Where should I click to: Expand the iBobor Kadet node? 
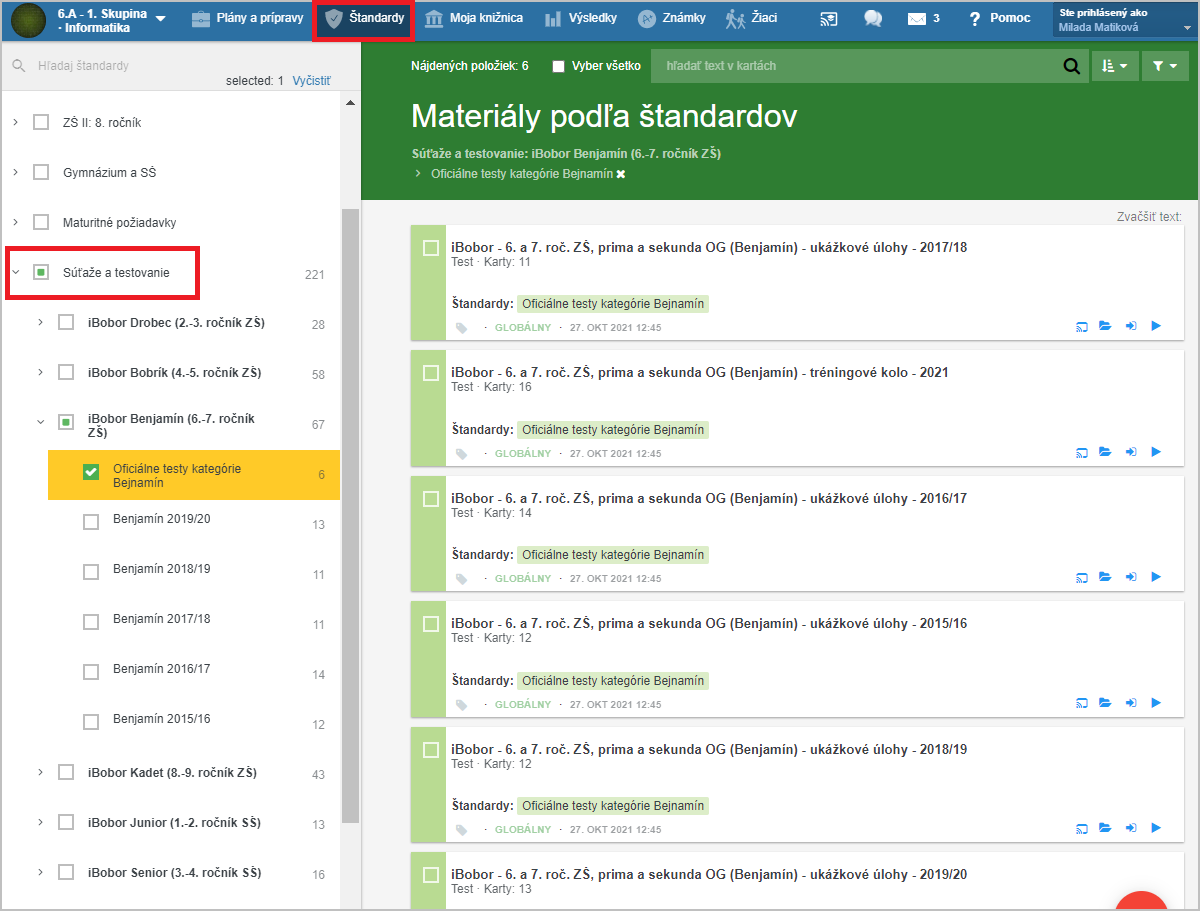coord(40,772)
